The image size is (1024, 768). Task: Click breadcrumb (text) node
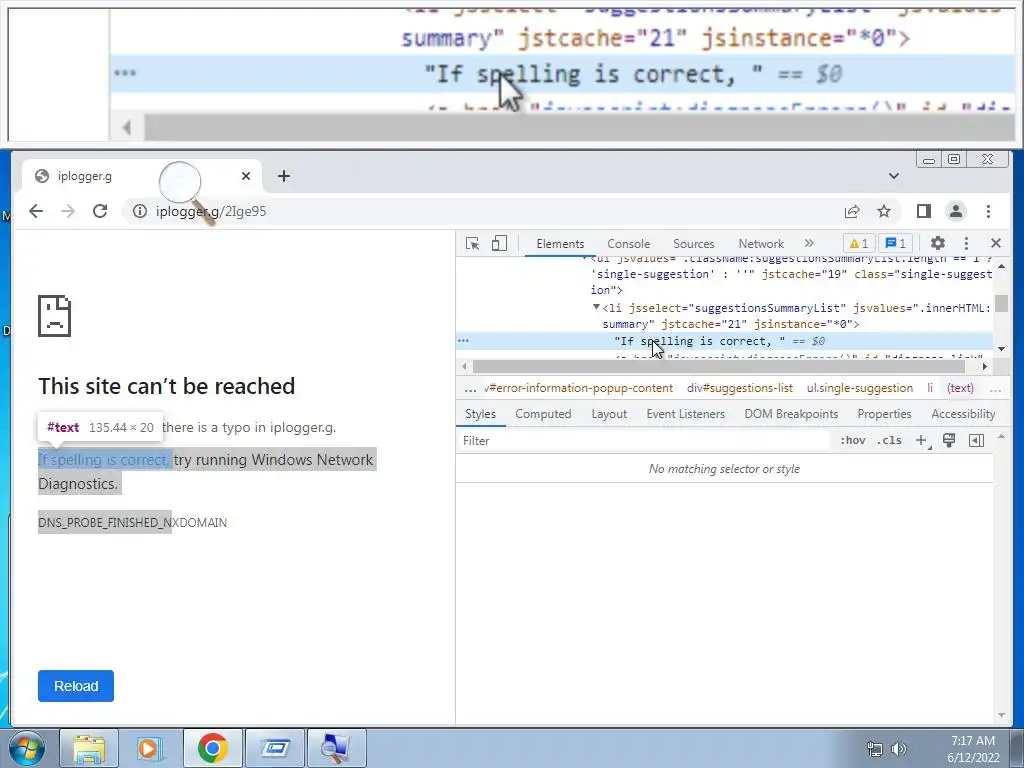tap(960, 388)
